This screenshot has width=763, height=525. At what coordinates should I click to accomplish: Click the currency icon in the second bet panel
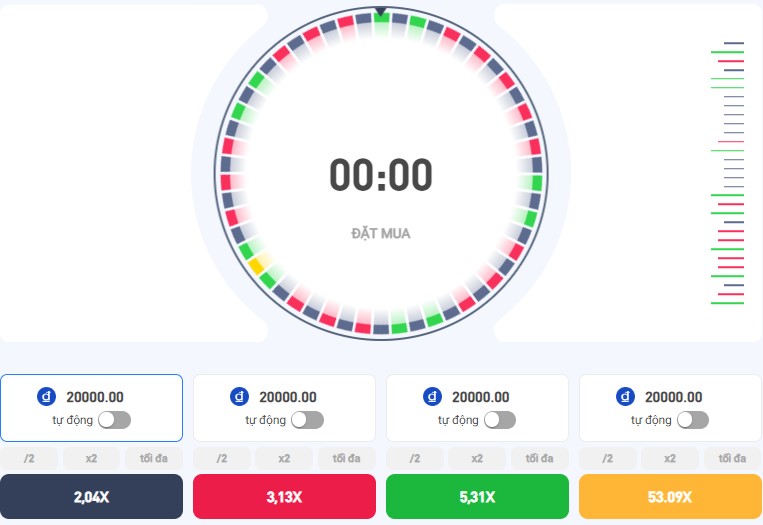pos(239,397)
